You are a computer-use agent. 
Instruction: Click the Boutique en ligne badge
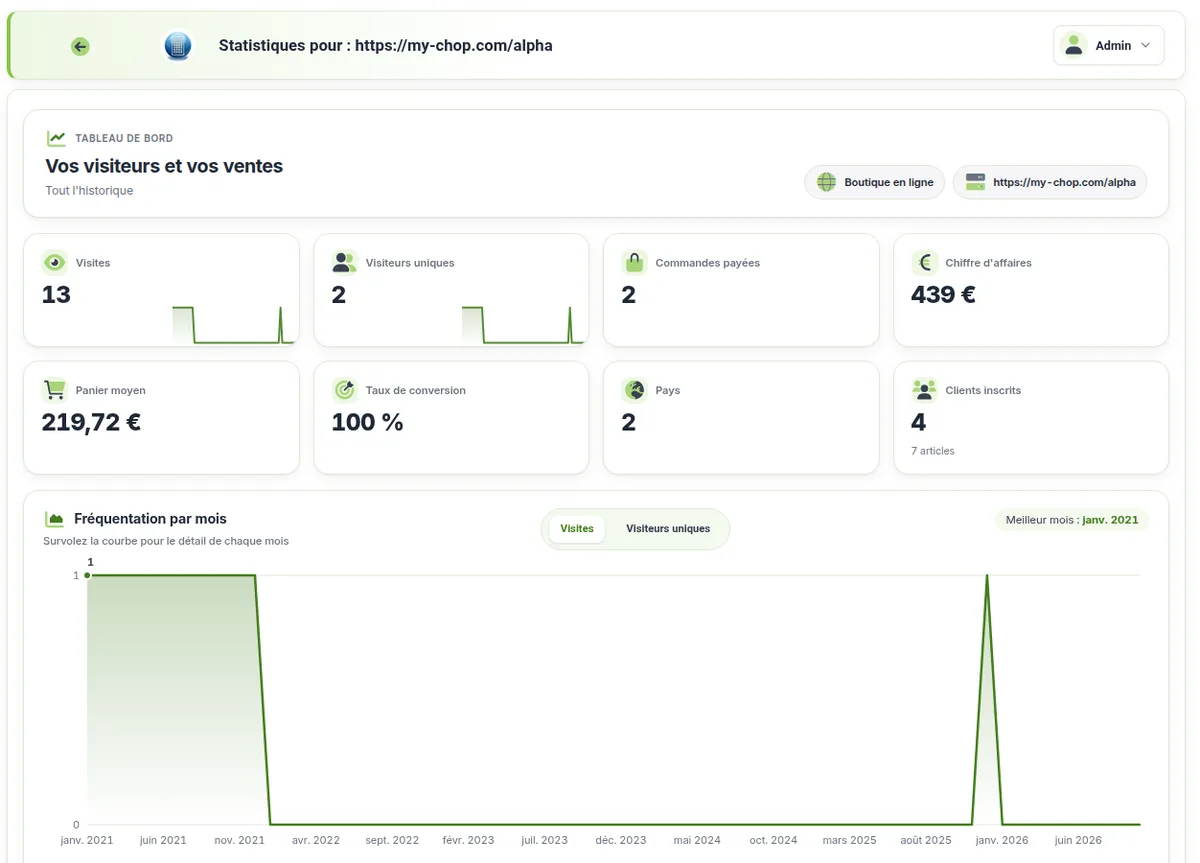pos(874,182)
